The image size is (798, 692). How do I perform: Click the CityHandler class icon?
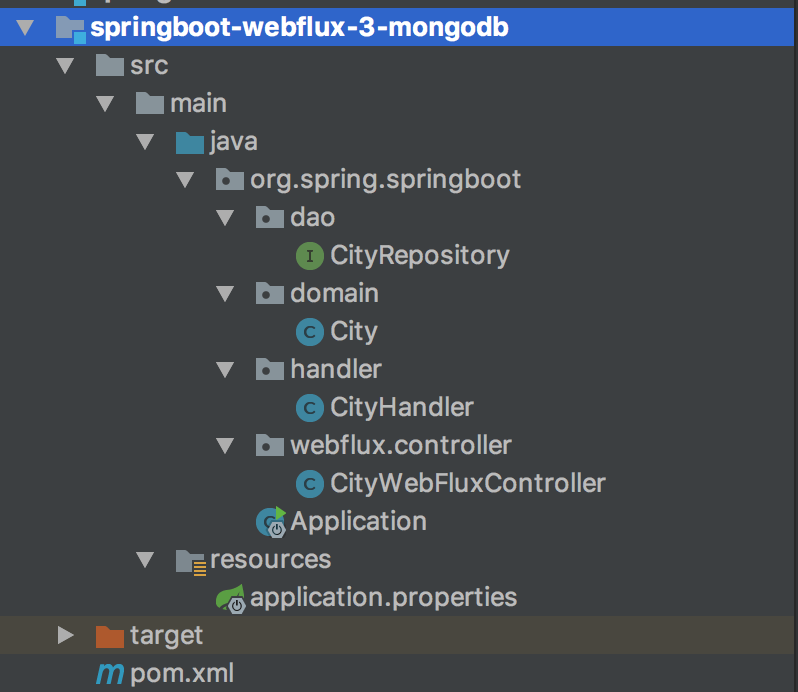click(x=310, y=408)
